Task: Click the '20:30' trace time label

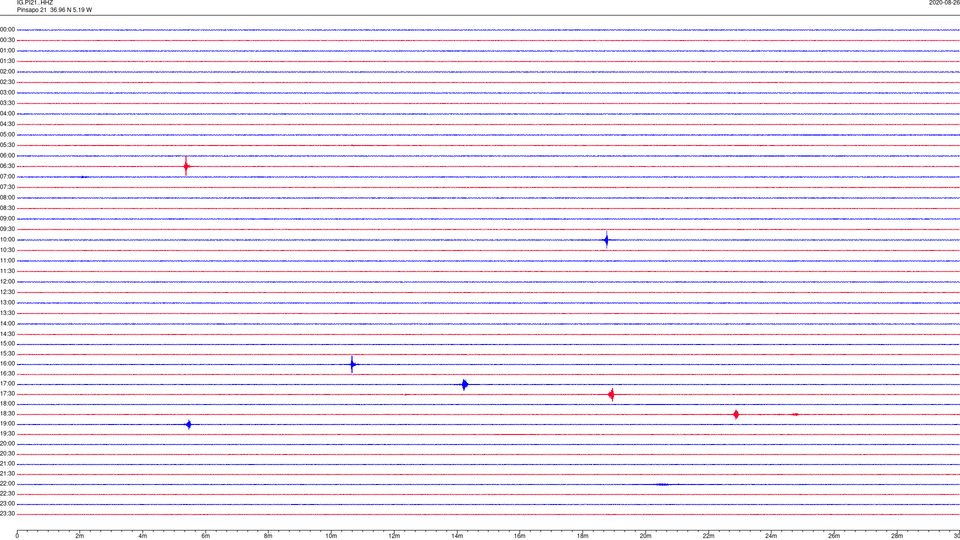Action: [7, 454]
